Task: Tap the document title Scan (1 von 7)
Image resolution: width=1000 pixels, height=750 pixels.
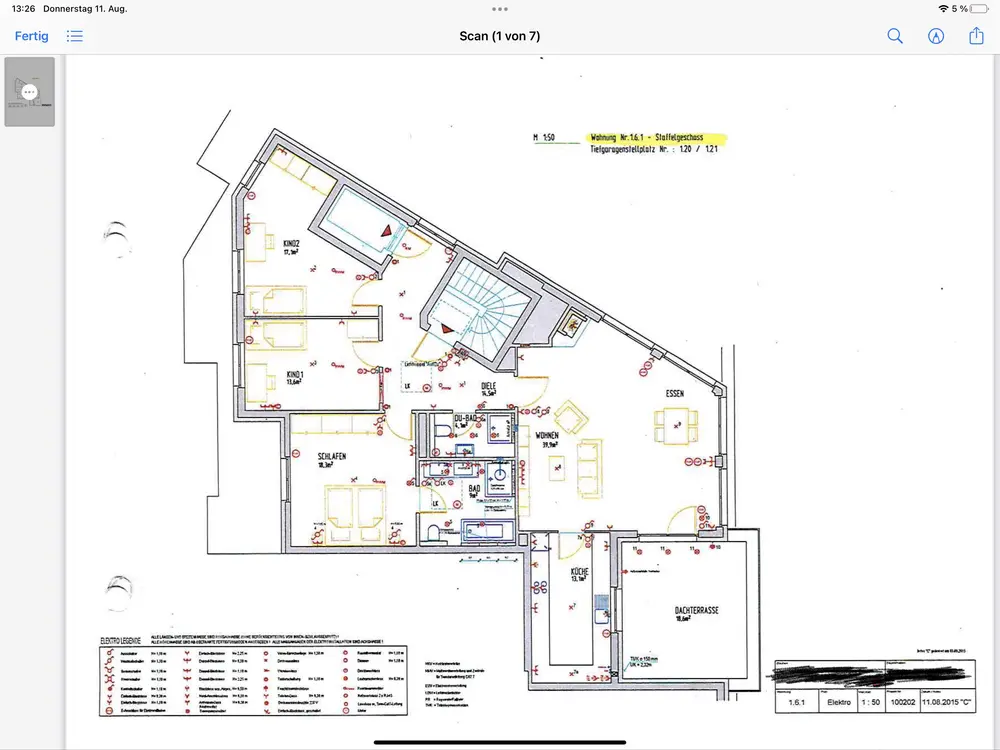Action: tap(500, 36)
